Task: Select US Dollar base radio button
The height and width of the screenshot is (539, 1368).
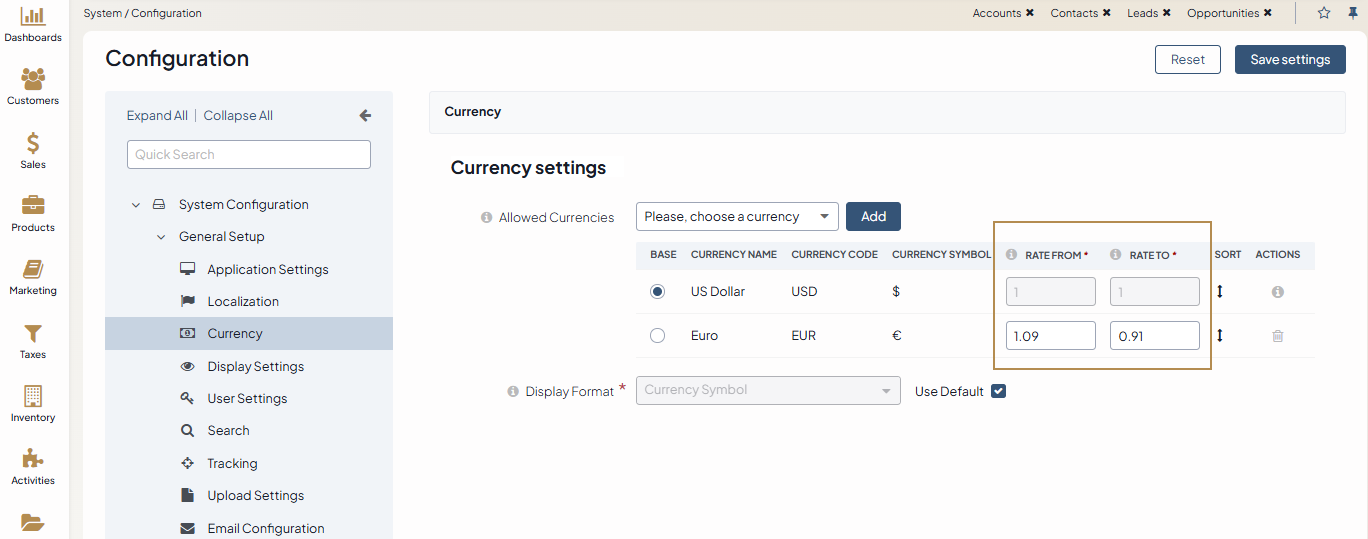Action: click(x=657, y=292)
